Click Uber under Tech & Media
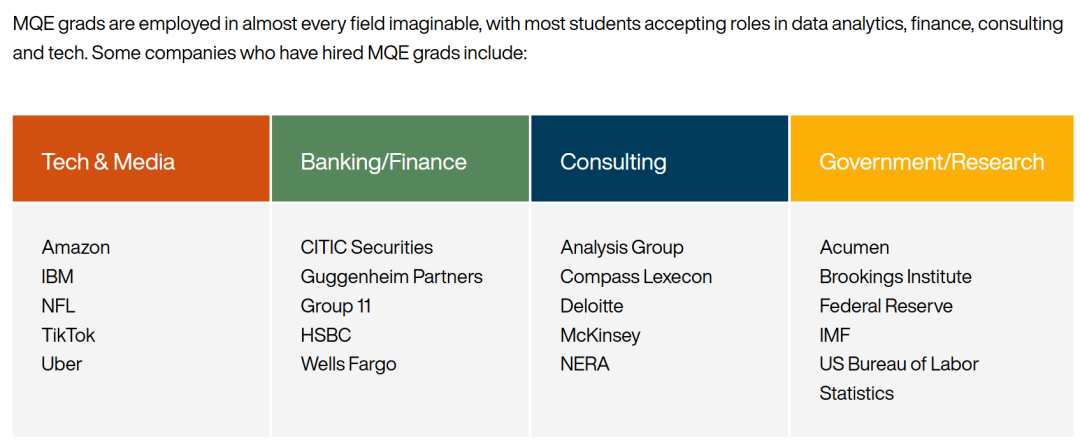 point(62,364)
